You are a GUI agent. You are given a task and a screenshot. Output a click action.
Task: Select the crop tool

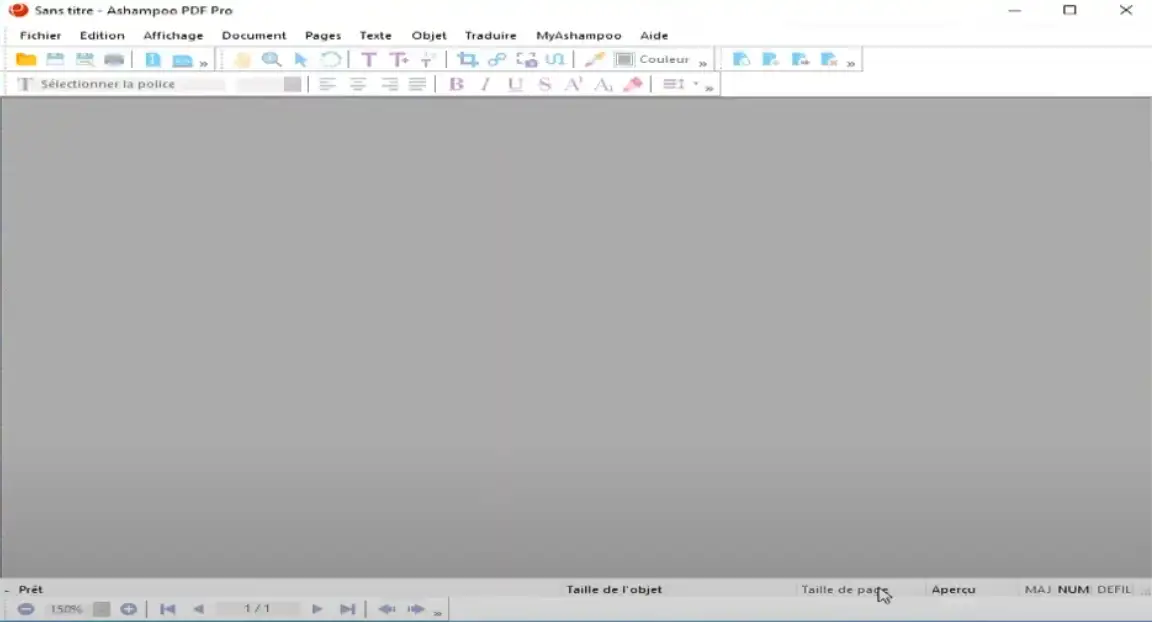coord(467,60)
